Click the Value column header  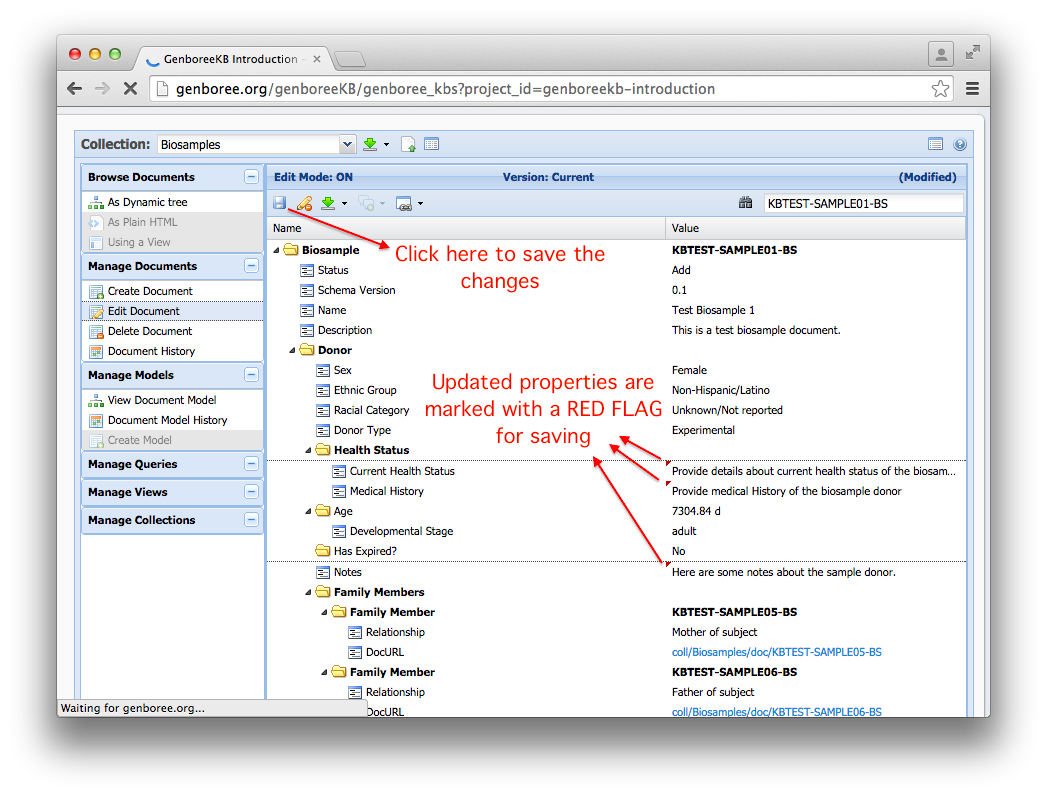click(x=816, y=228)
